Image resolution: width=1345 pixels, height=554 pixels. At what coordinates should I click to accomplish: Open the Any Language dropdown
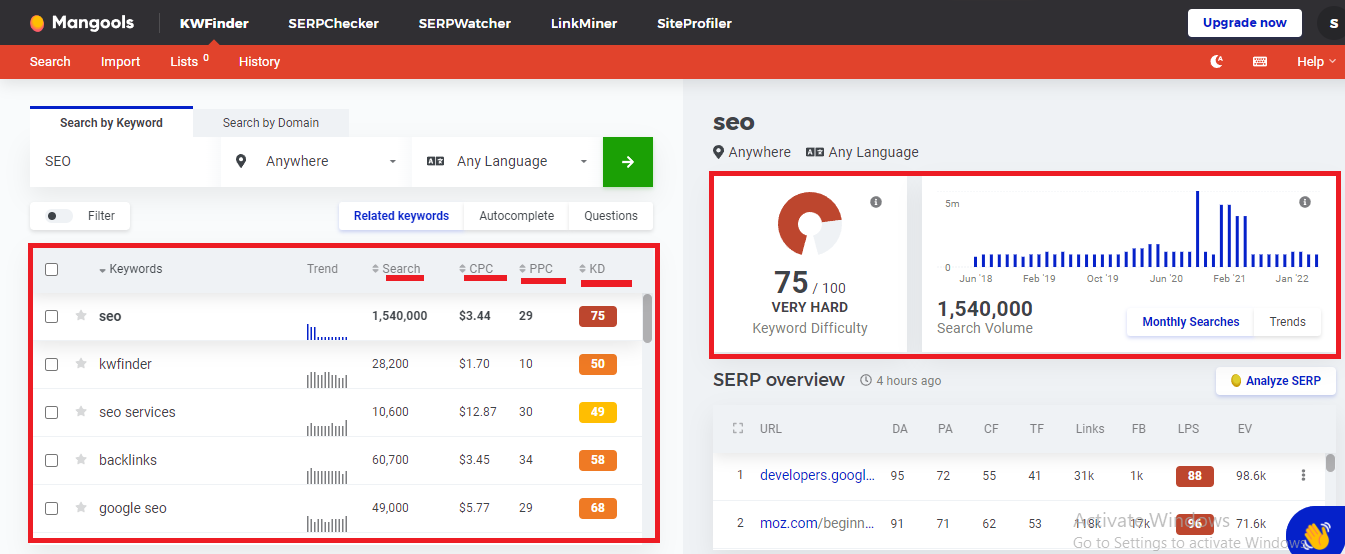click(x=506, y=161)
